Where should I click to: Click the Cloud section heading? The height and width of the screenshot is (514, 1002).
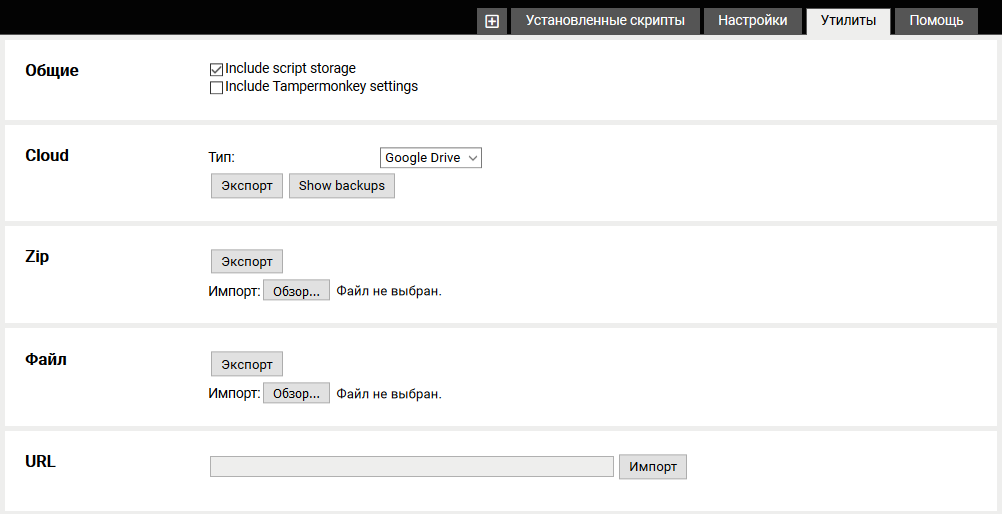[x=47, y=155]
